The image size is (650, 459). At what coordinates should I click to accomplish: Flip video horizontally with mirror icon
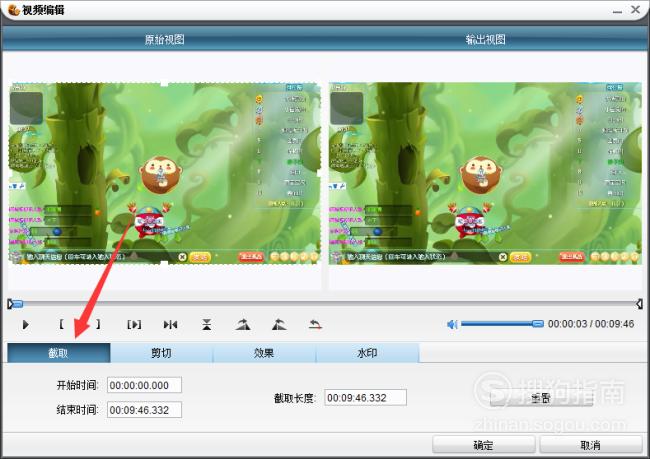[170, 325]
